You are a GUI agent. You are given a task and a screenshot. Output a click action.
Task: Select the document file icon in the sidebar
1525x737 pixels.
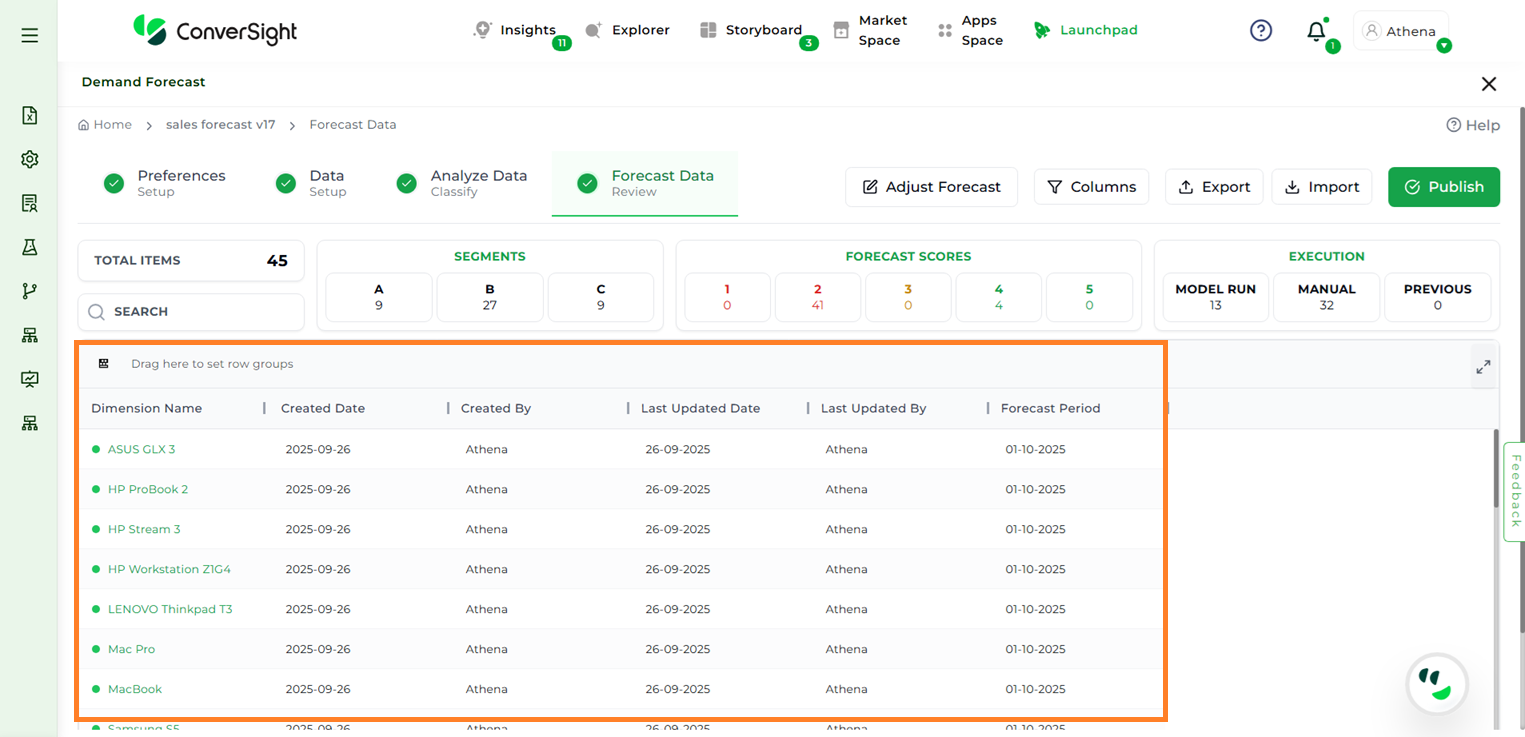29,115
